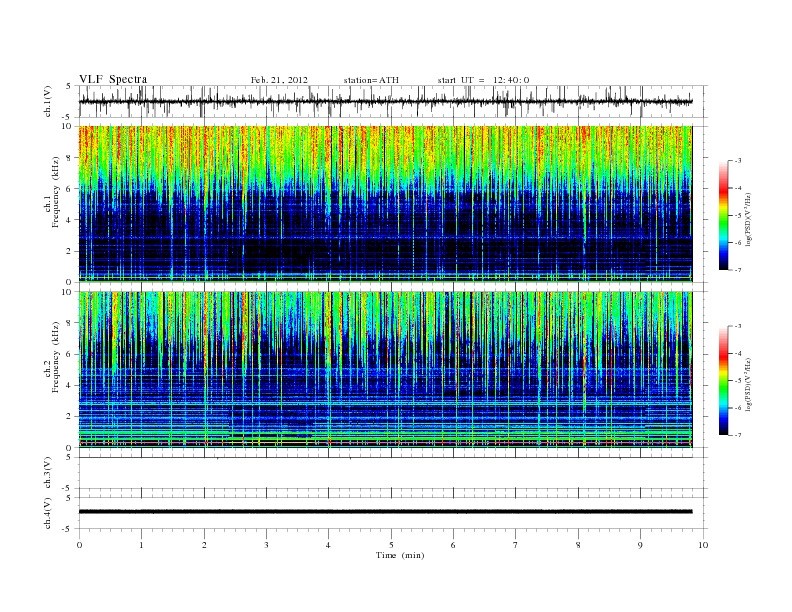Image resolution: width=792 pixels, height=612 pixels.
Task: Click the ch.2 spectrogram plot area
Action: (x=385, y=369)
